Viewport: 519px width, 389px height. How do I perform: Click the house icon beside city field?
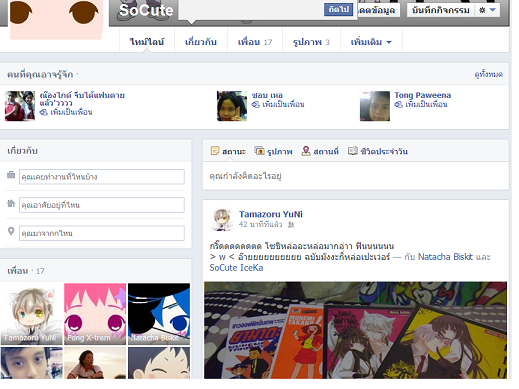(11, 203)
